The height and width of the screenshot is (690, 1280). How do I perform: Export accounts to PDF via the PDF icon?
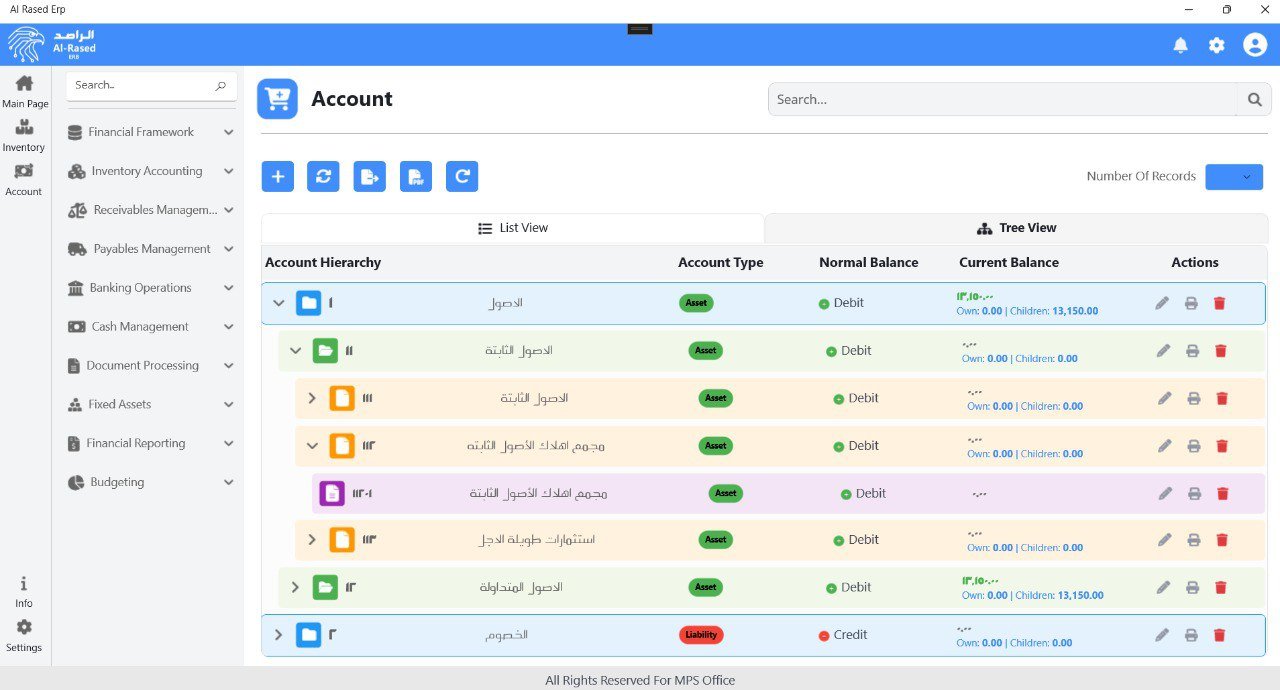[x=416, y=176]
